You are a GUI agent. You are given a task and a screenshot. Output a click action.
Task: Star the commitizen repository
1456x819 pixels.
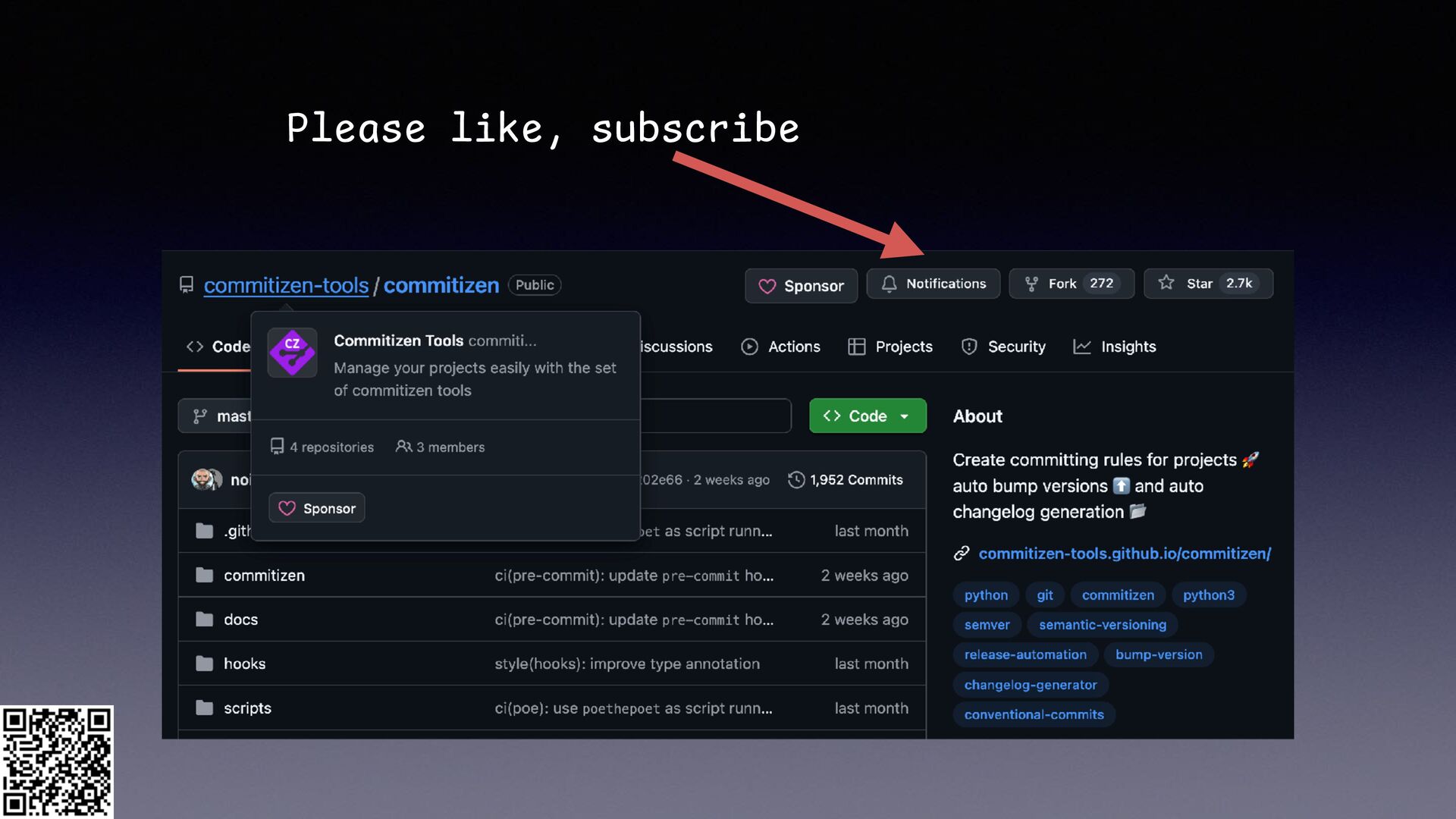pos(1199,284)
